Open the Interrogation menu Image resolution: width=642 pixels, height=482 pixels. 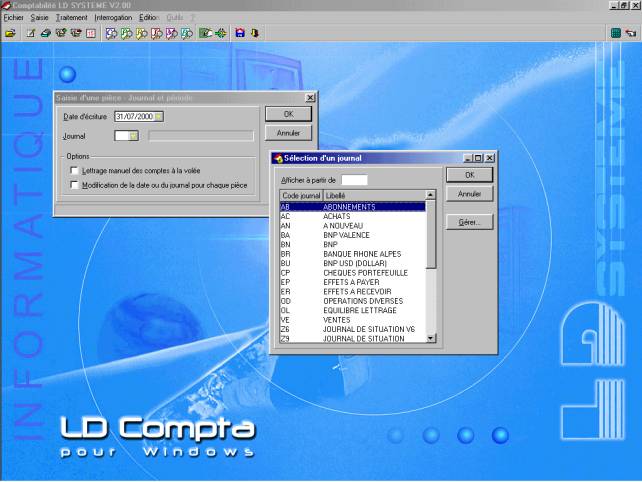pos(112,18)
